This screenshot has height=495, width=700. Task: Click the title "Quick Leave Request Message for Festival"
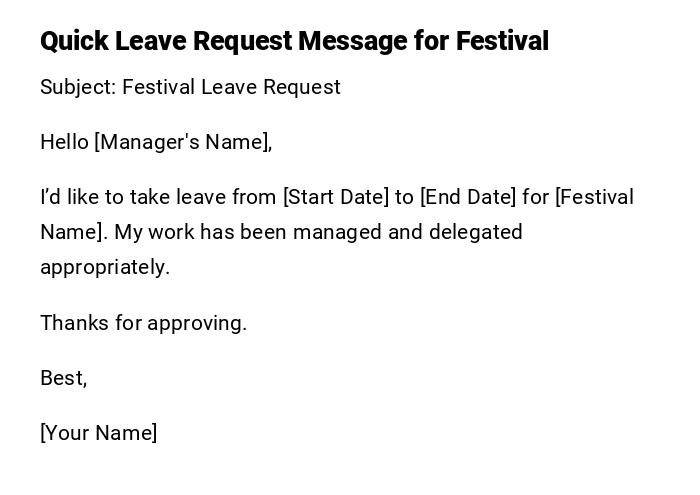pos(294,41)
